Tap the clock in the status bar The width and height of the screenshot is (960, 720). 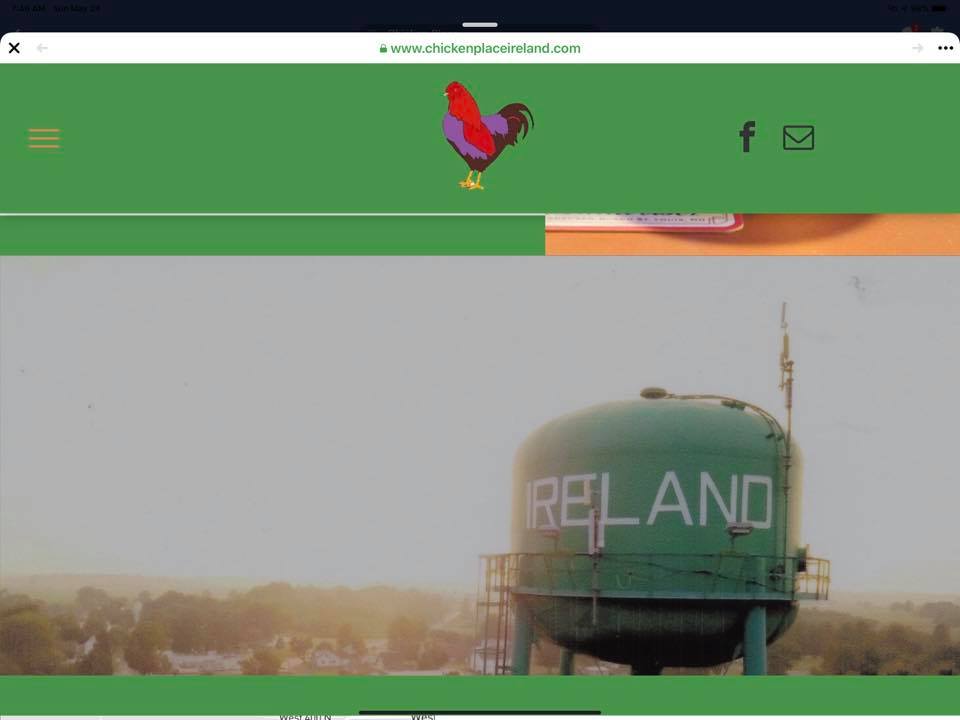click(x=28, y=8)
